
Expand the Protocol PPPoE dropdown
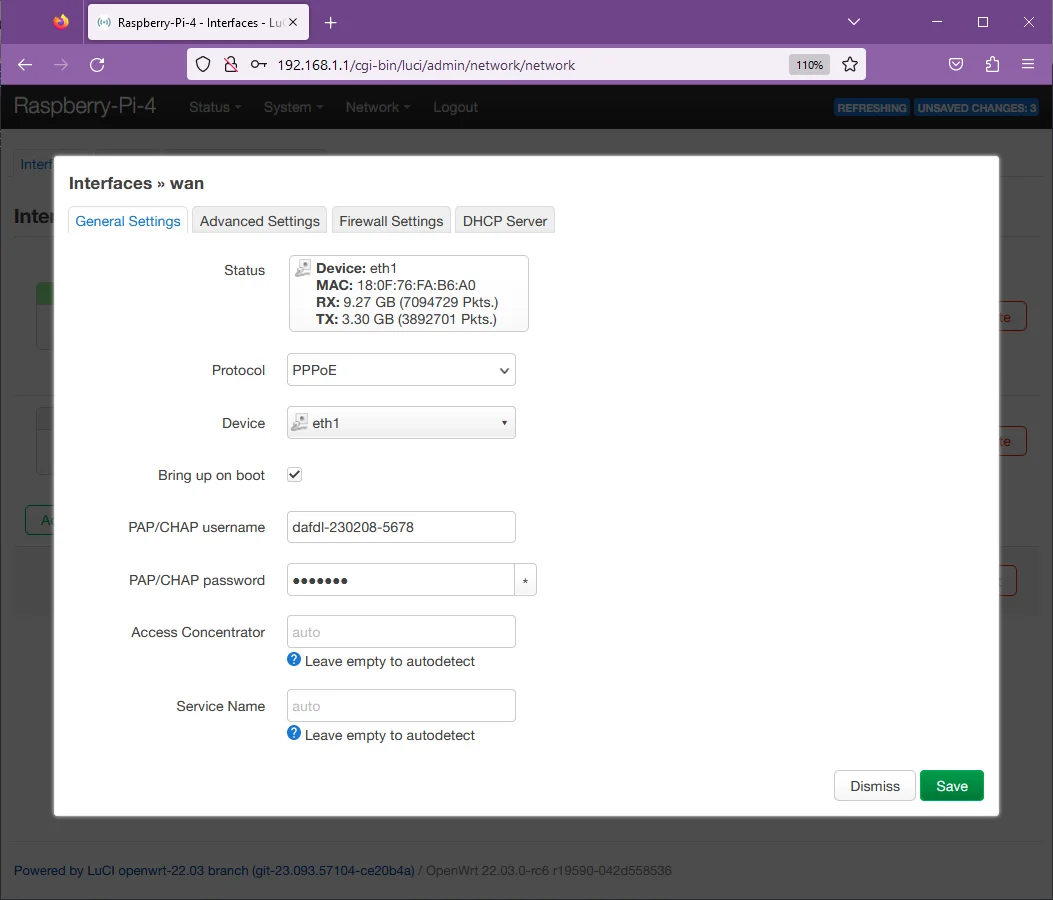click(x=401, y=370)
